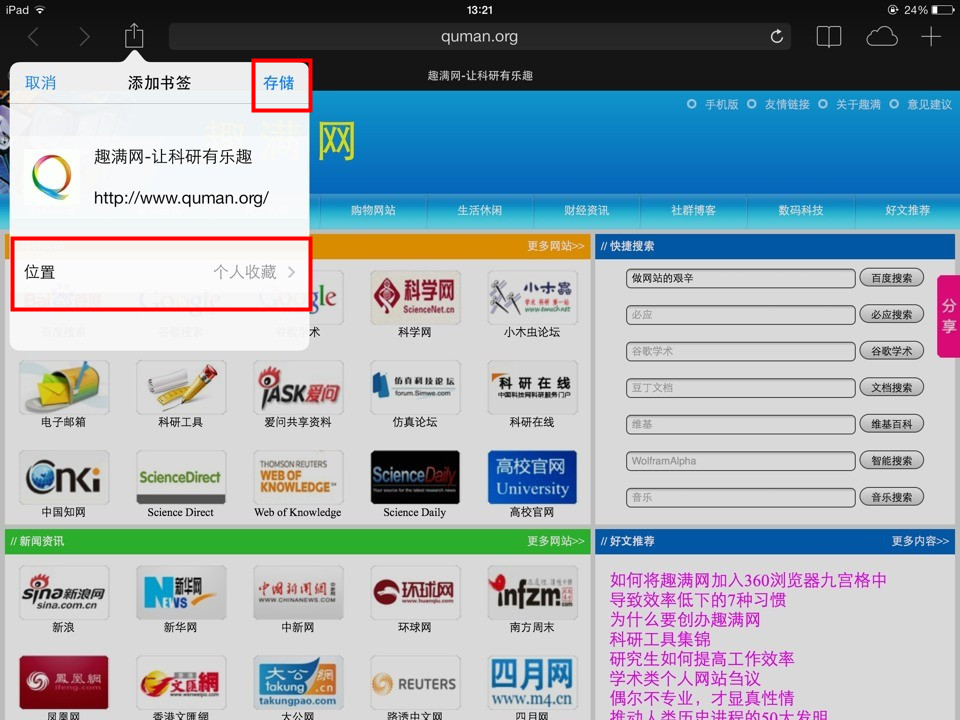The image size is (960, 720).
Task: Cancel adding the bookmark (取消)
Action: 40,83
